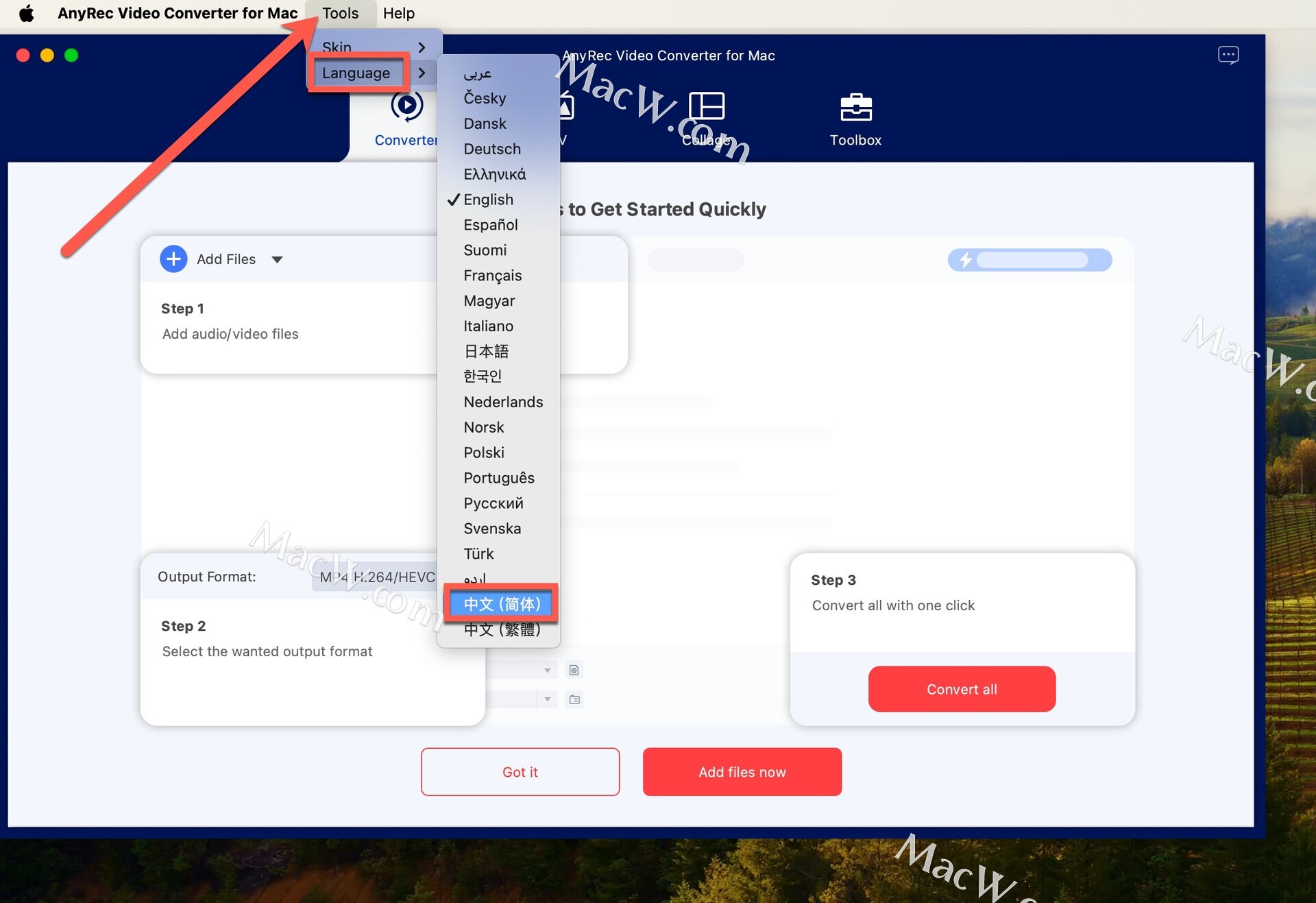
Task: Click the Collage grid icon
Action: tap(707, 106)
